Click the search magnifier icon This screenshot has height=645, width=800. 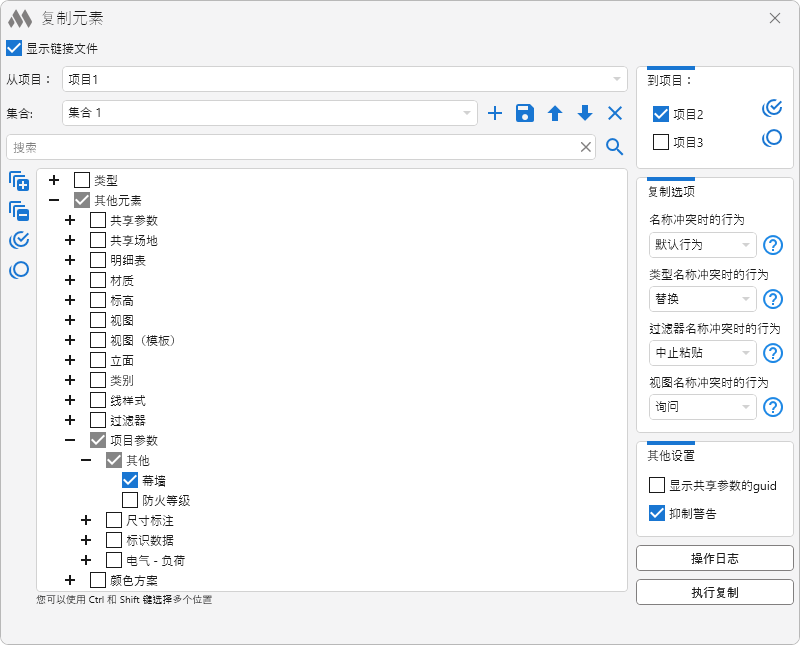pyautogui.click(x=615, y=148)
